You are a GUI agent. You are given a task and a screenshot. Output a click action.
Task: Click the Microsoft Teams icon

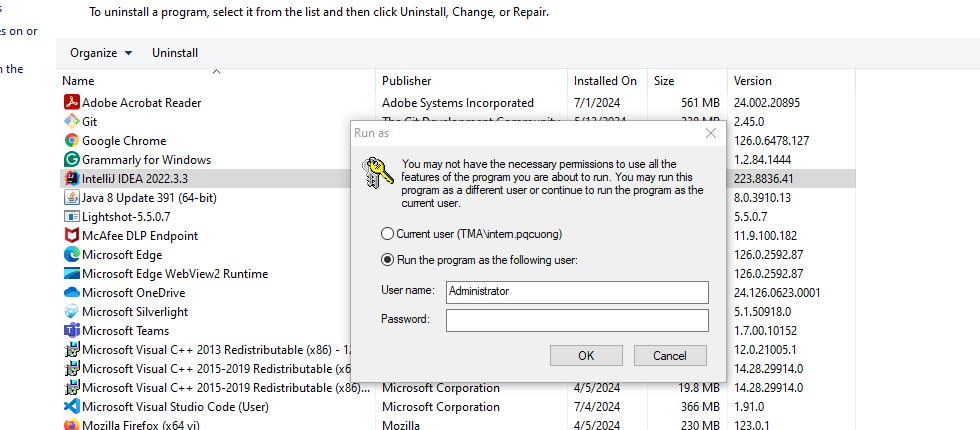(x=71, y=330)
